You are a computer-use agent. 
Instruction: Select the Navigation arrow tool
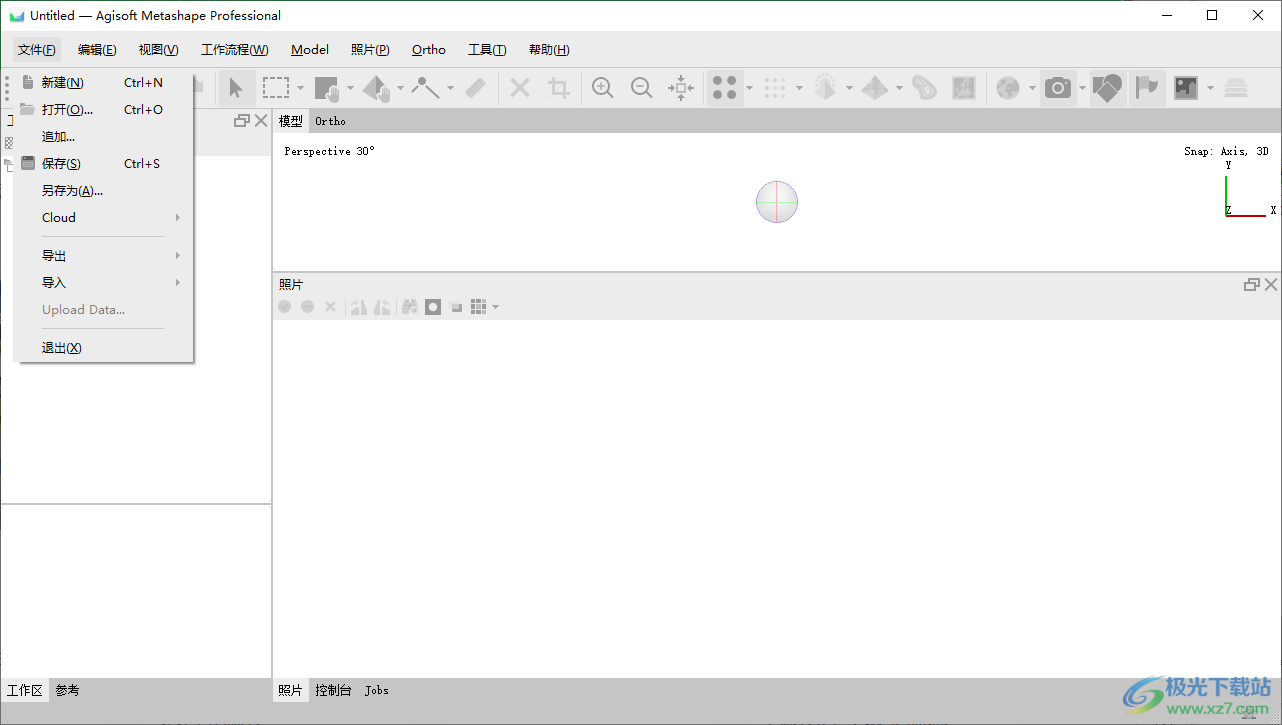pyautogui.click(x=235, y=88)
